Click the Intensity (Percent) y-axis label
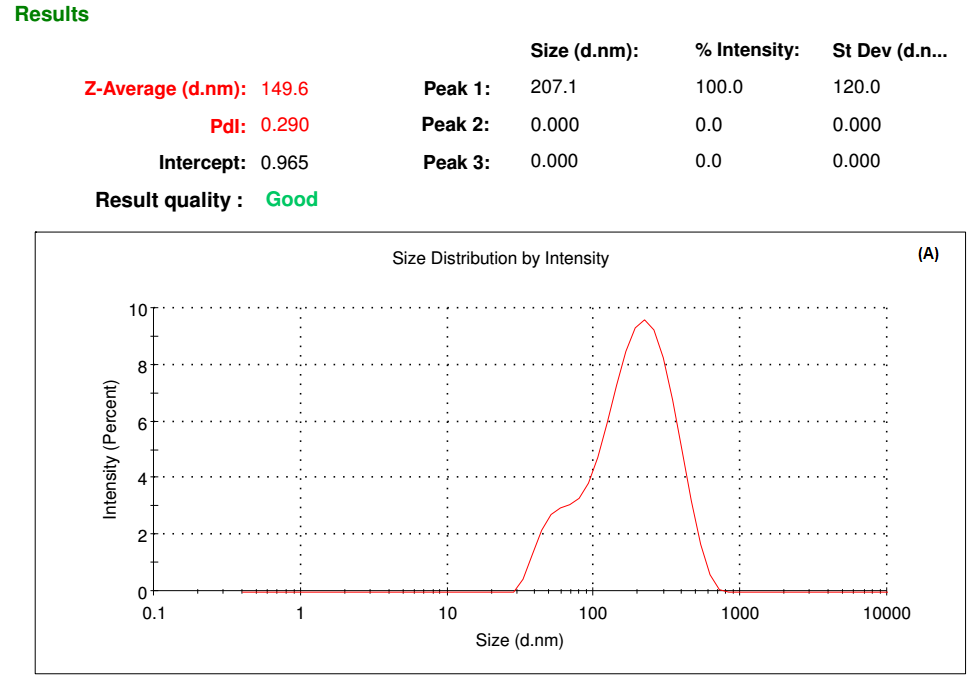 tap(110, 450)
